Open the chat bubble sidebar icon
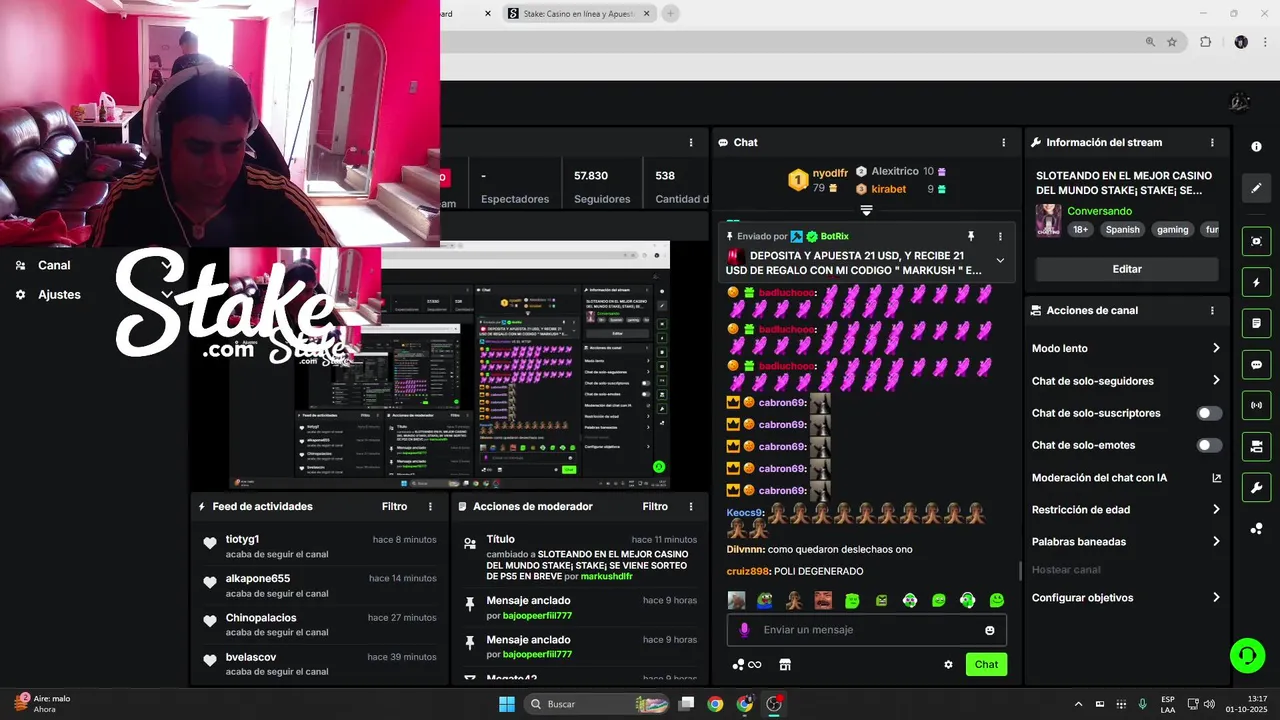The height and width of the screenshot is (720, 1280). pos(1256,364)
